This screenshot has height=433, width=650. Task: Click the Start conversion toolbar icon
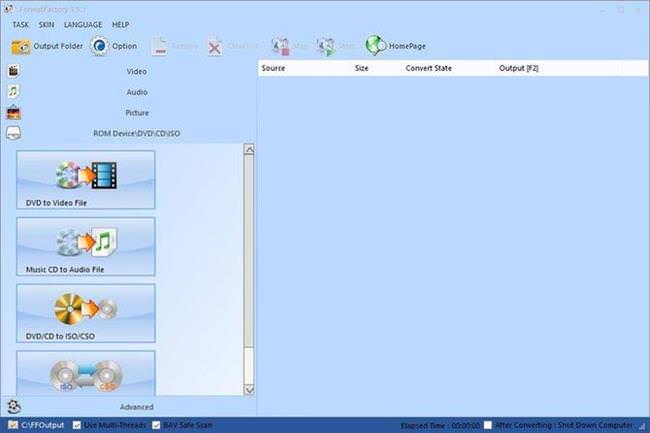pos(326,46)
